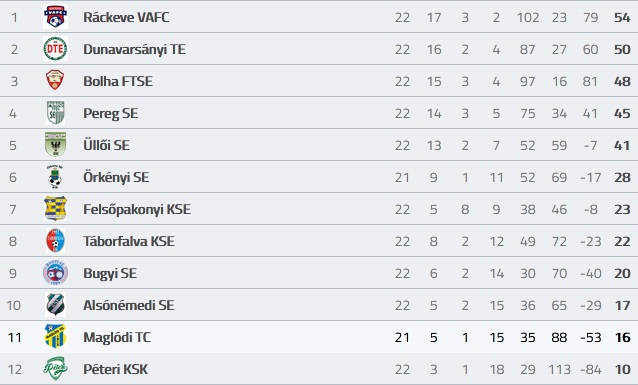Open the Ráckeve VAFC team page
Screen dimensions: 638x385
(x=126, y=17)
